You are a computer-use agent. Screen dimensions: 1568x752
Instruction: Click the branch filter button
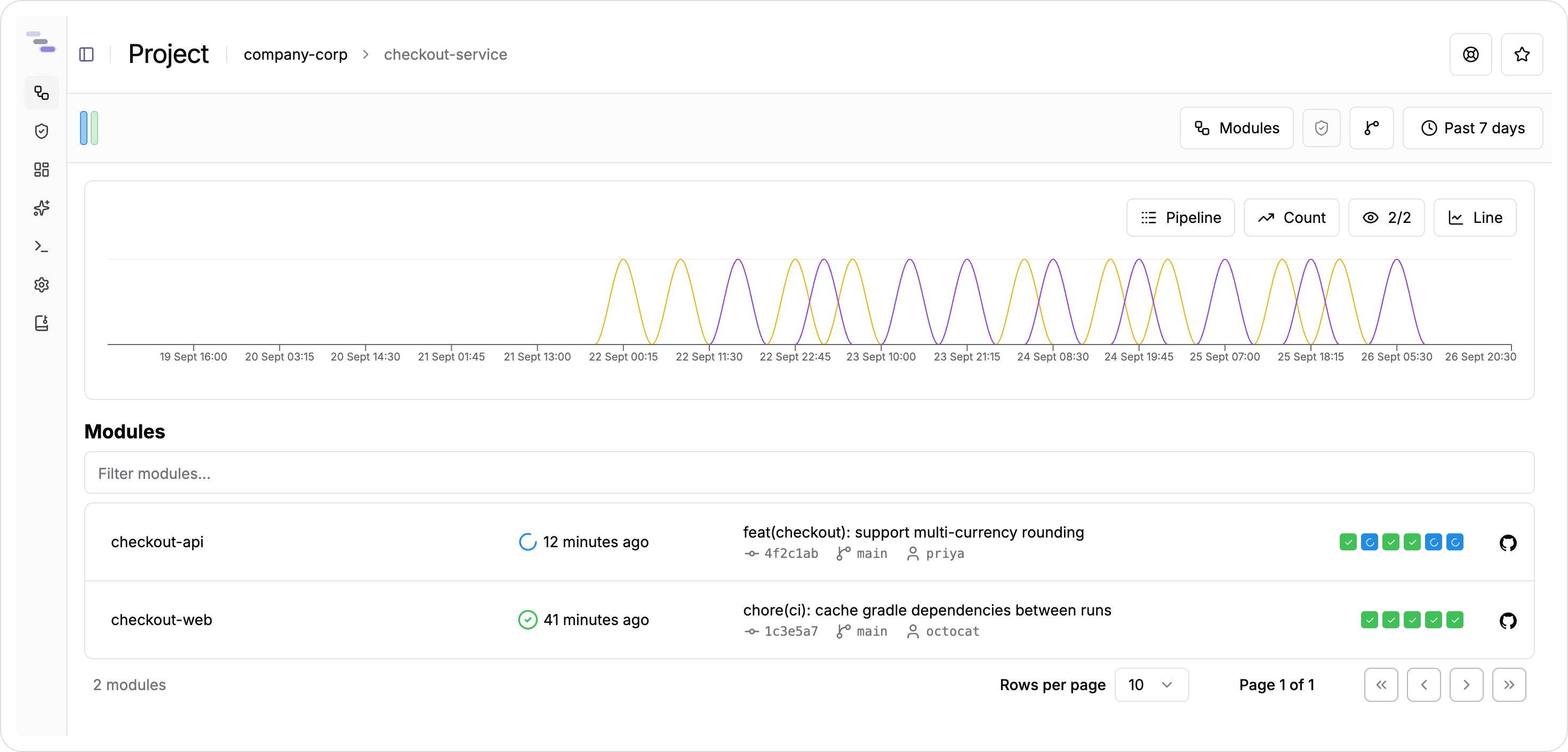pos(1371,128)
